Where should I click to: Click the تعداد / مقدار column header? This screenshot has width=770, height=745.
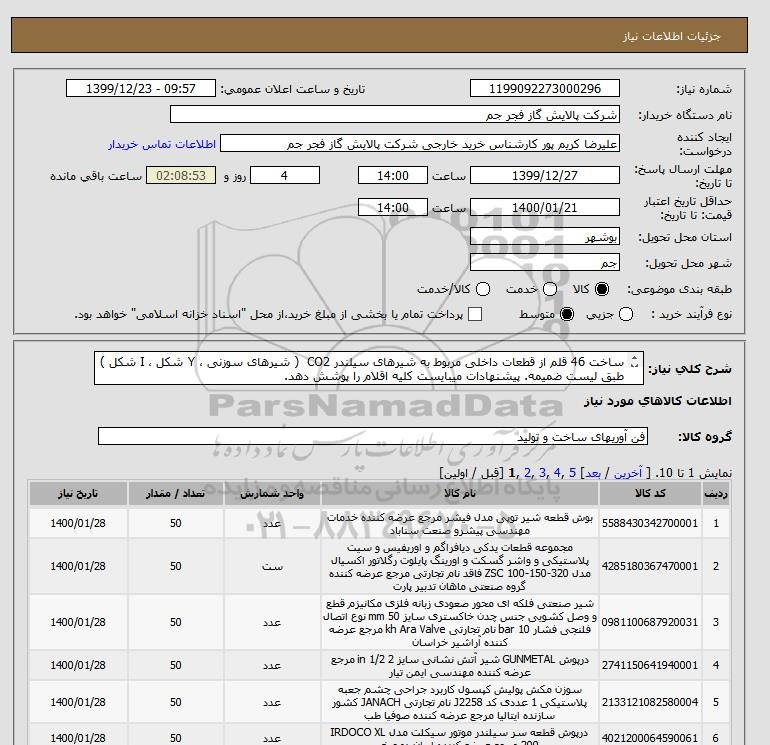tap(175, 494)
